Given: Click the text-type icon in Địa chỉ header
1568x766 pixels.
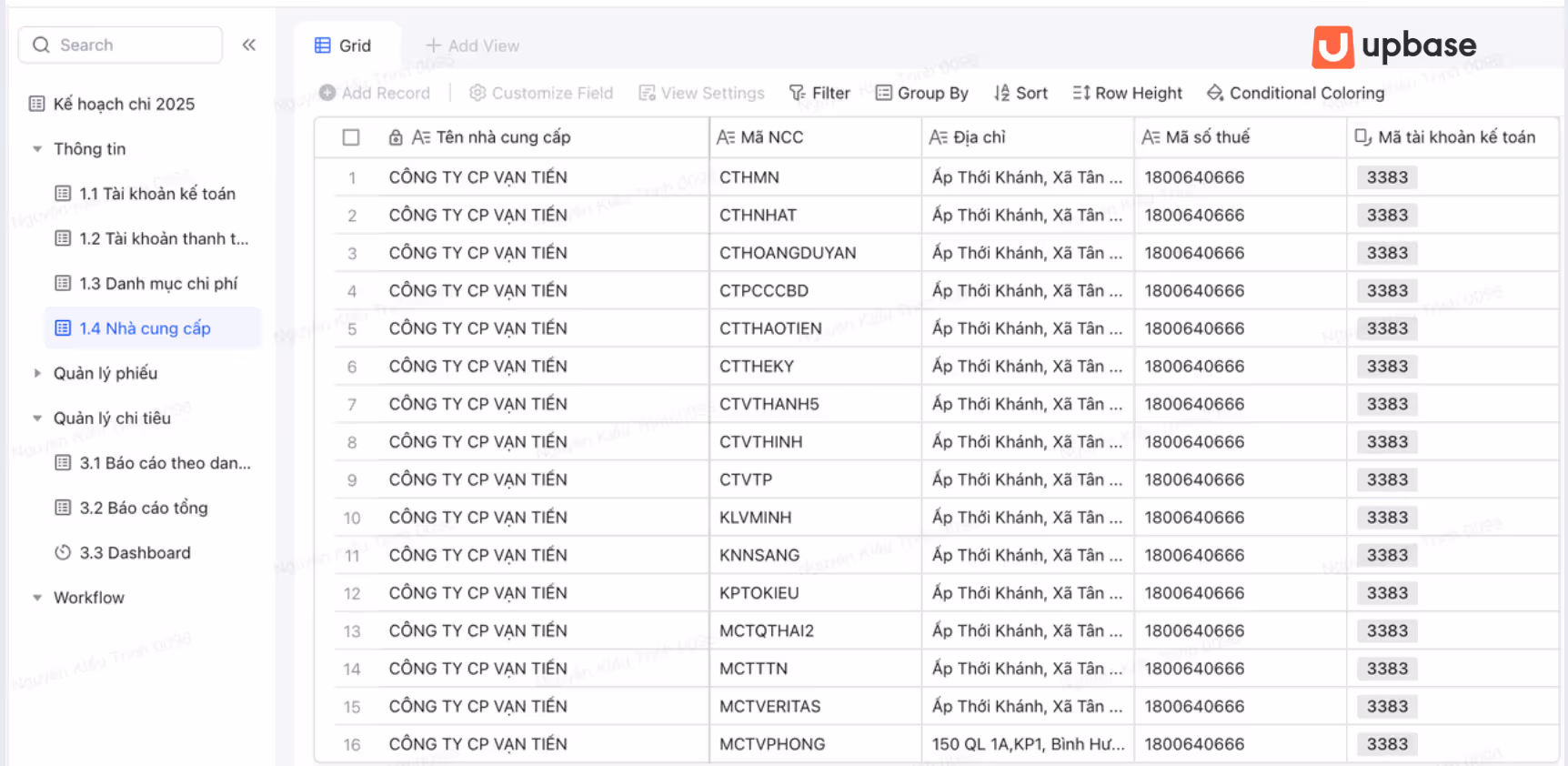Looking at the screenshot, I should (939, 137).
